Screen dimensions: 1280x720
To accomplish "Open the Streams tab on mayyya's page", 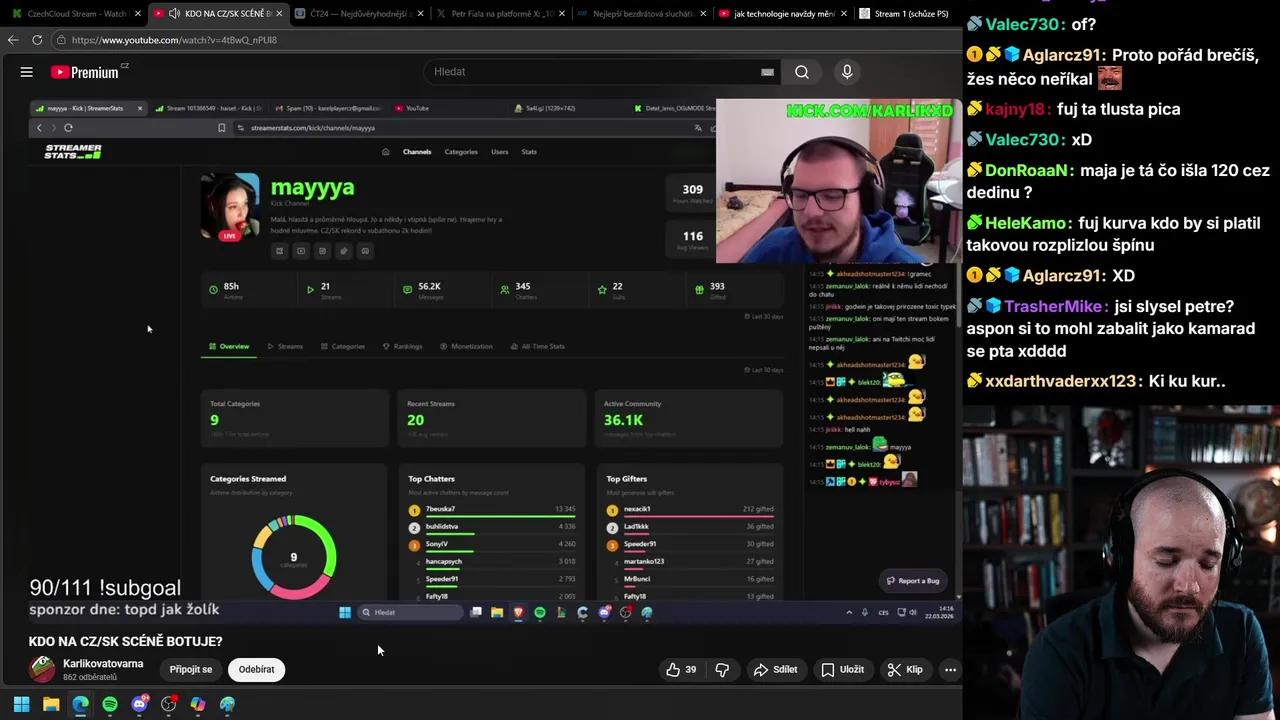I will pos(285,346).
